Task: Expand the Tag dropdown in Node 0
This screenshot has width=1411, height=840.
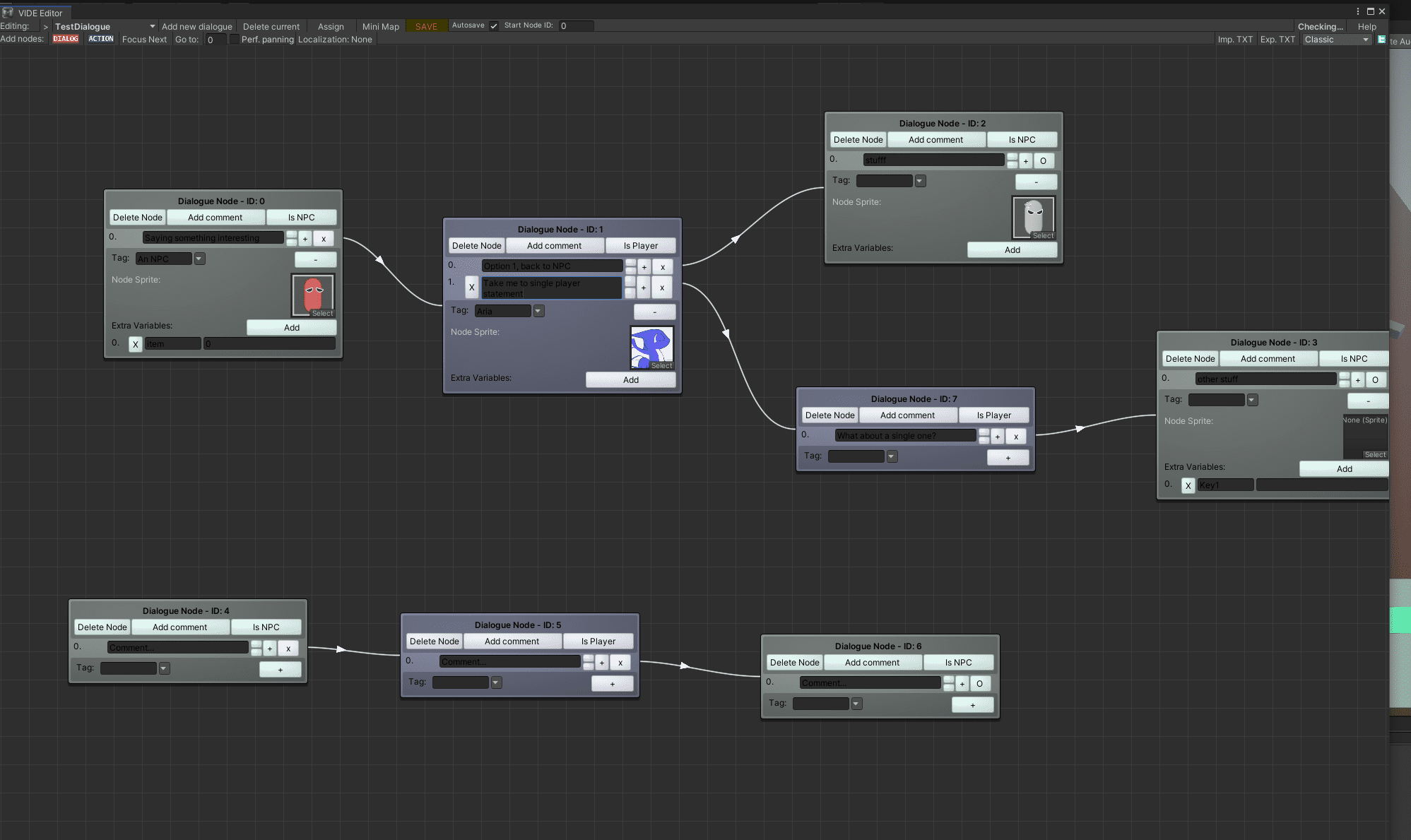Action: click(200, 259)
